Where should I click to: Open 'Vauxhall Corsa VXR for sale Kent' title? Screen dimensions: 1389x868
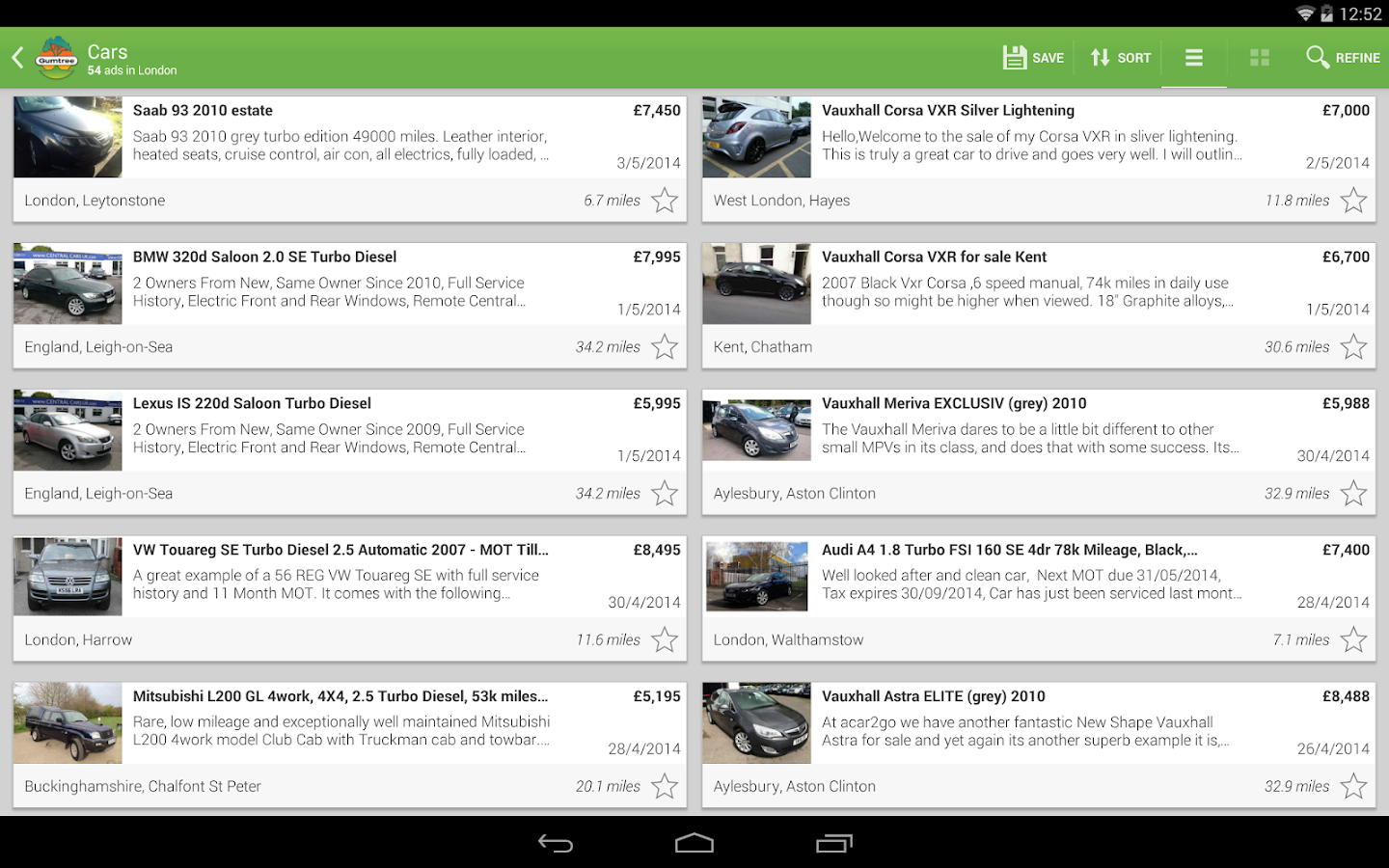934,258
